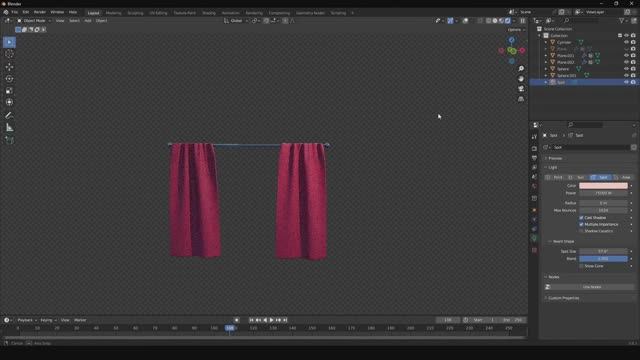This screenshot has width=640, height=360.
Task: Open the Physics properties tab
Action: (x=534, y=220)
